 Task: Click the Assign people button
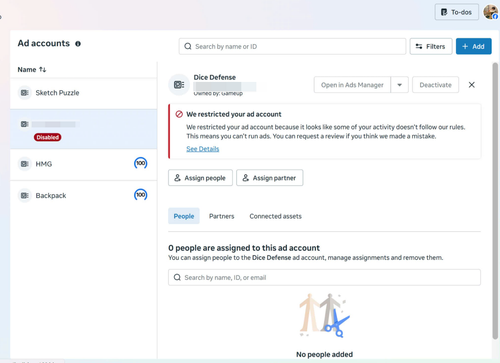[x=200, y=178]
